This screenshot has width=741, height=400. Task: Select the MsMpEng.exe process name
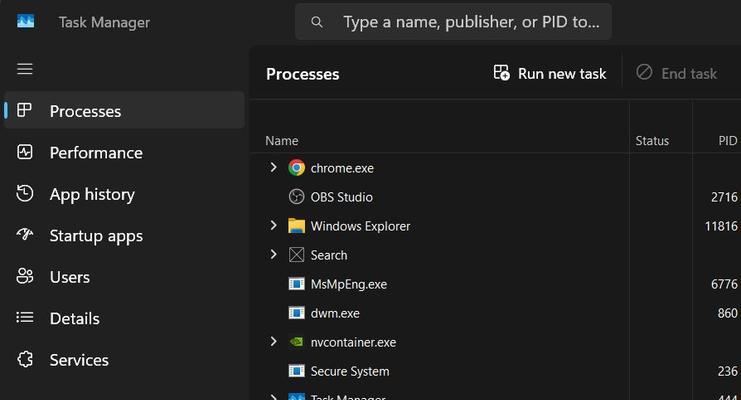(x=349, y=284)
